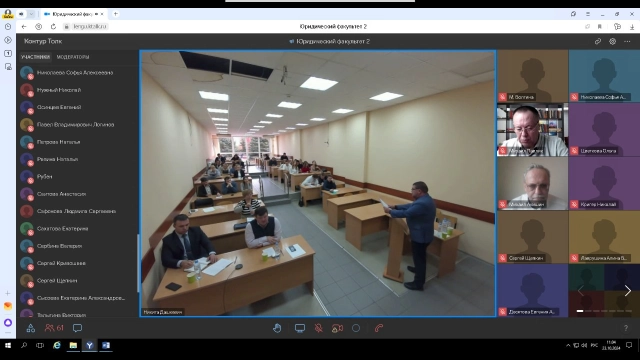640x360 pixels.
Task: Show next page of participant tiles
Action: point(627,291)
